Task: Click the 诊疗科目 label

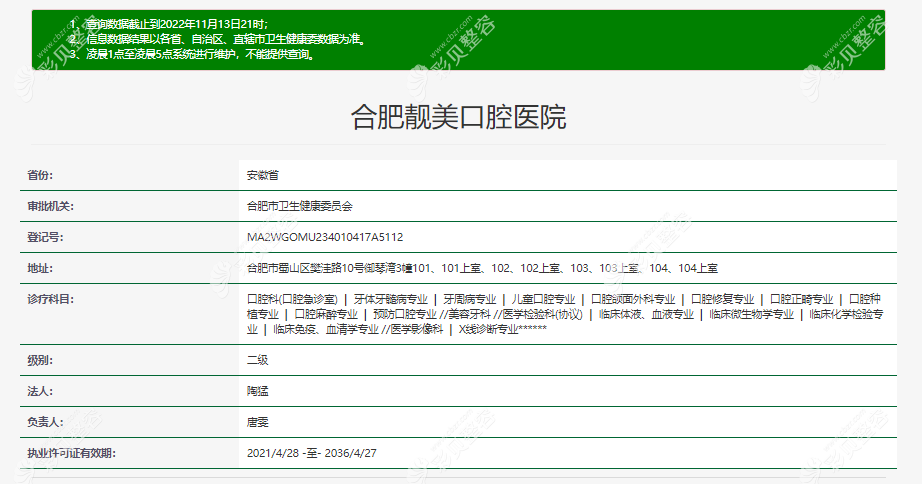Action: click(x=51, y=299)
